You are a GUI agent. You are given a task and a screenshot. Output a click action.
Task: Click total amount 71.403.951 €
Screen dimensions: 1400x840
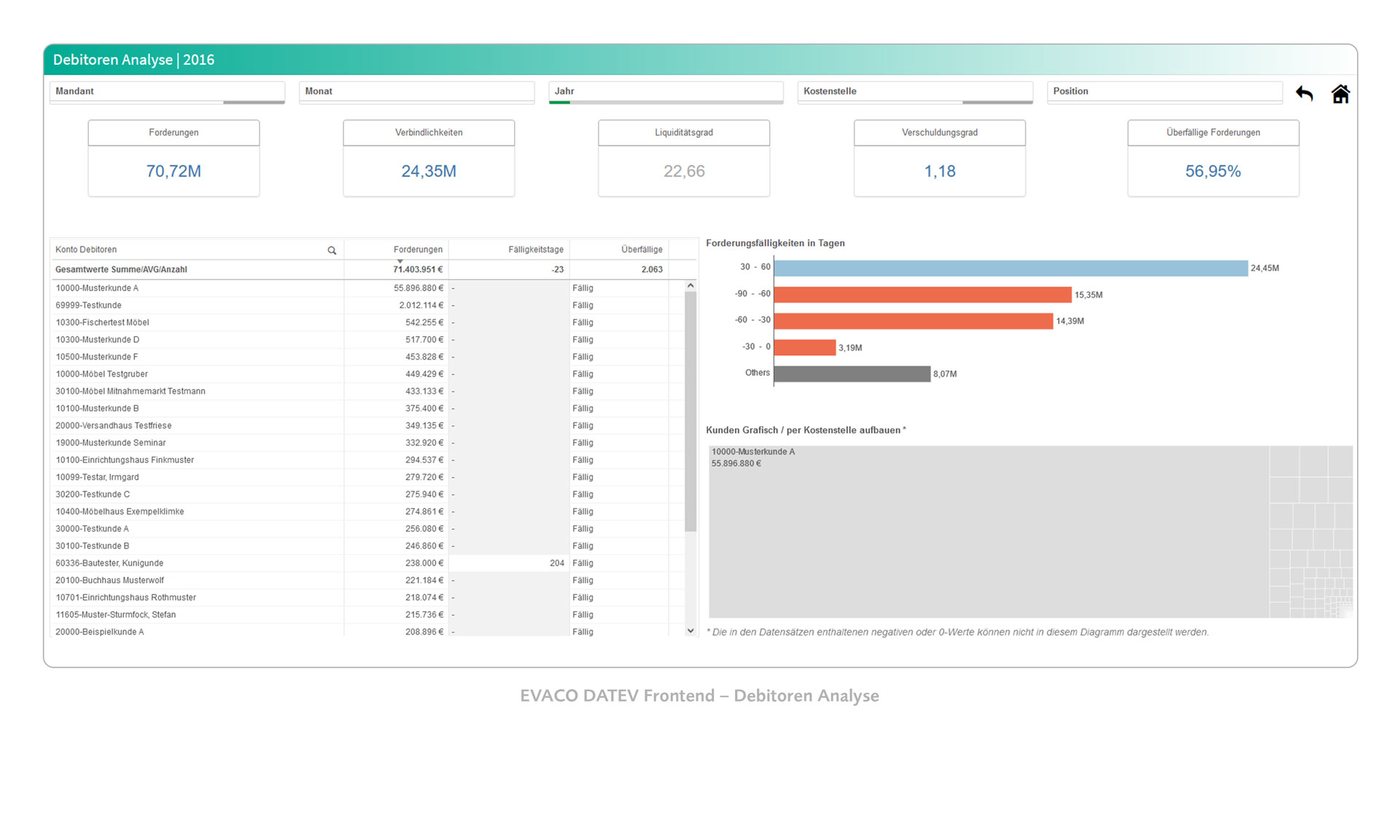(x=418, y=270)
